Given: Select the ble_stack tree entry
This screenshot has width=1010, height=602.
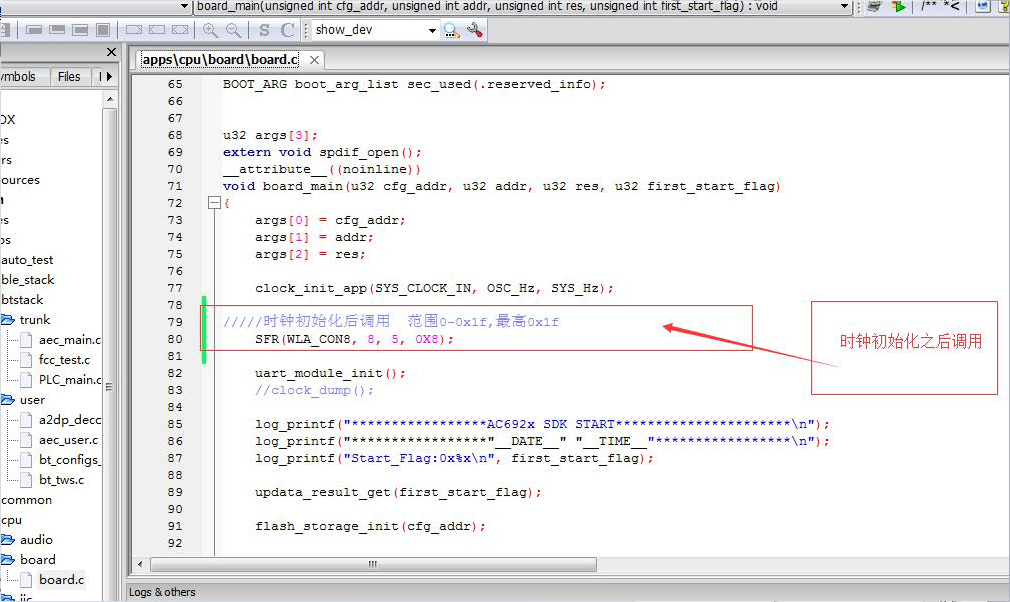Looking at the screenshot, I should (x=28, y=280).
